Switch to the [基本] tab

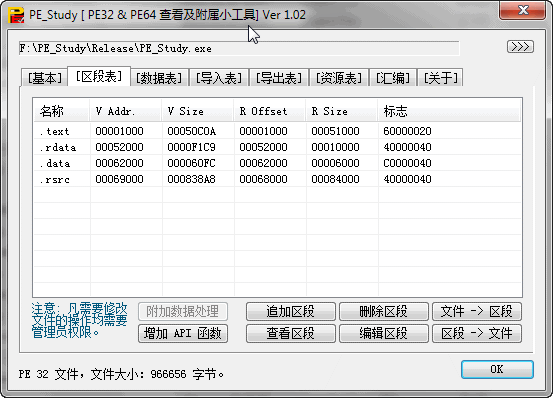coord(44,78)
